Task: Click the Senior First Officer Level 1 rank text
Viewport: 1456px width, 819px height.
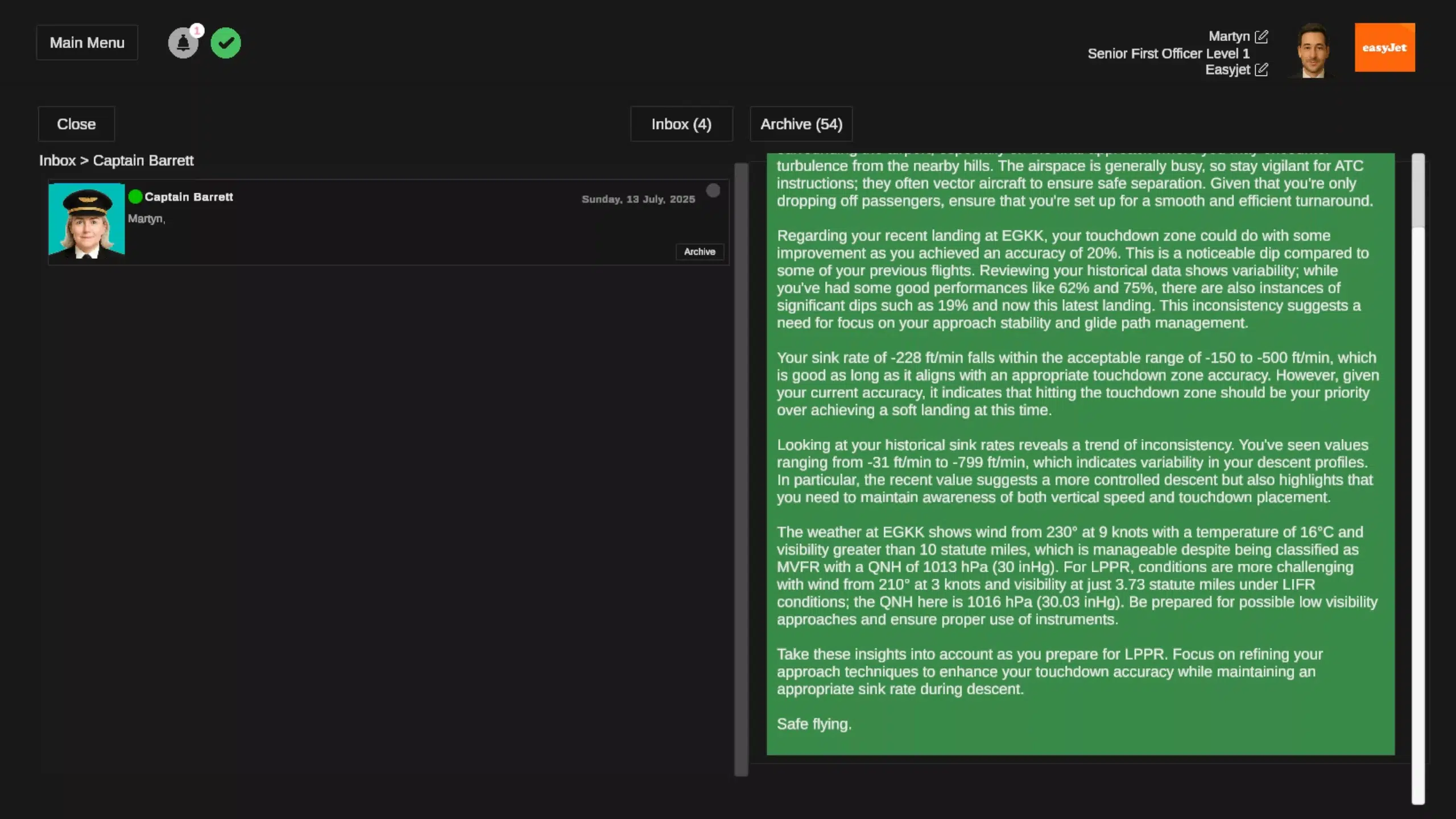Action: coord(1168,53)
